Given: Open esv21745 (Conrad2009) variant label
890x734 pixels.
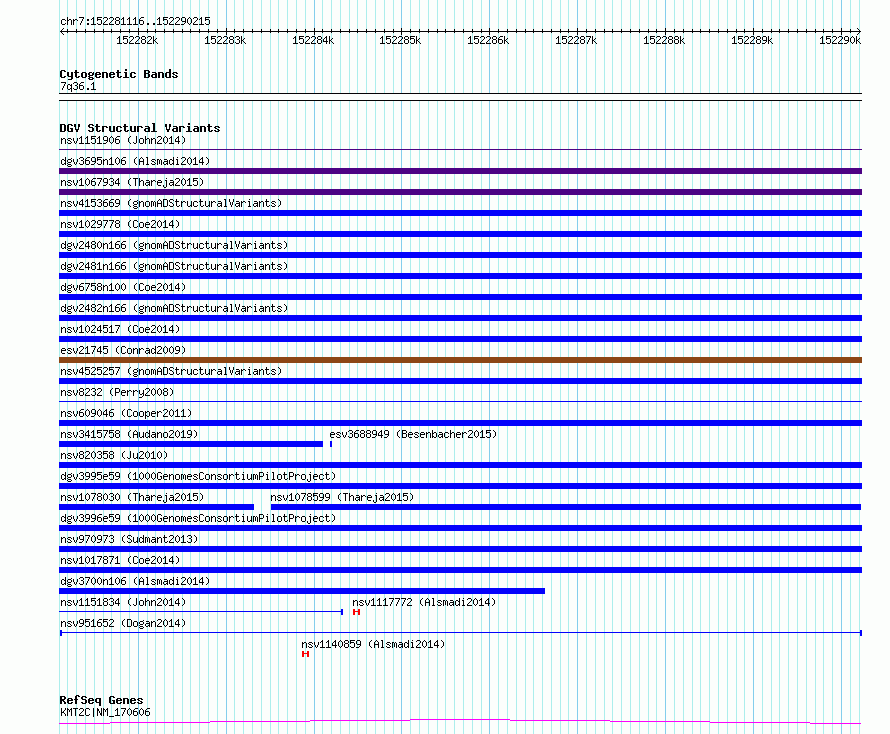Looking at the screenshot, I should (123, 350).
